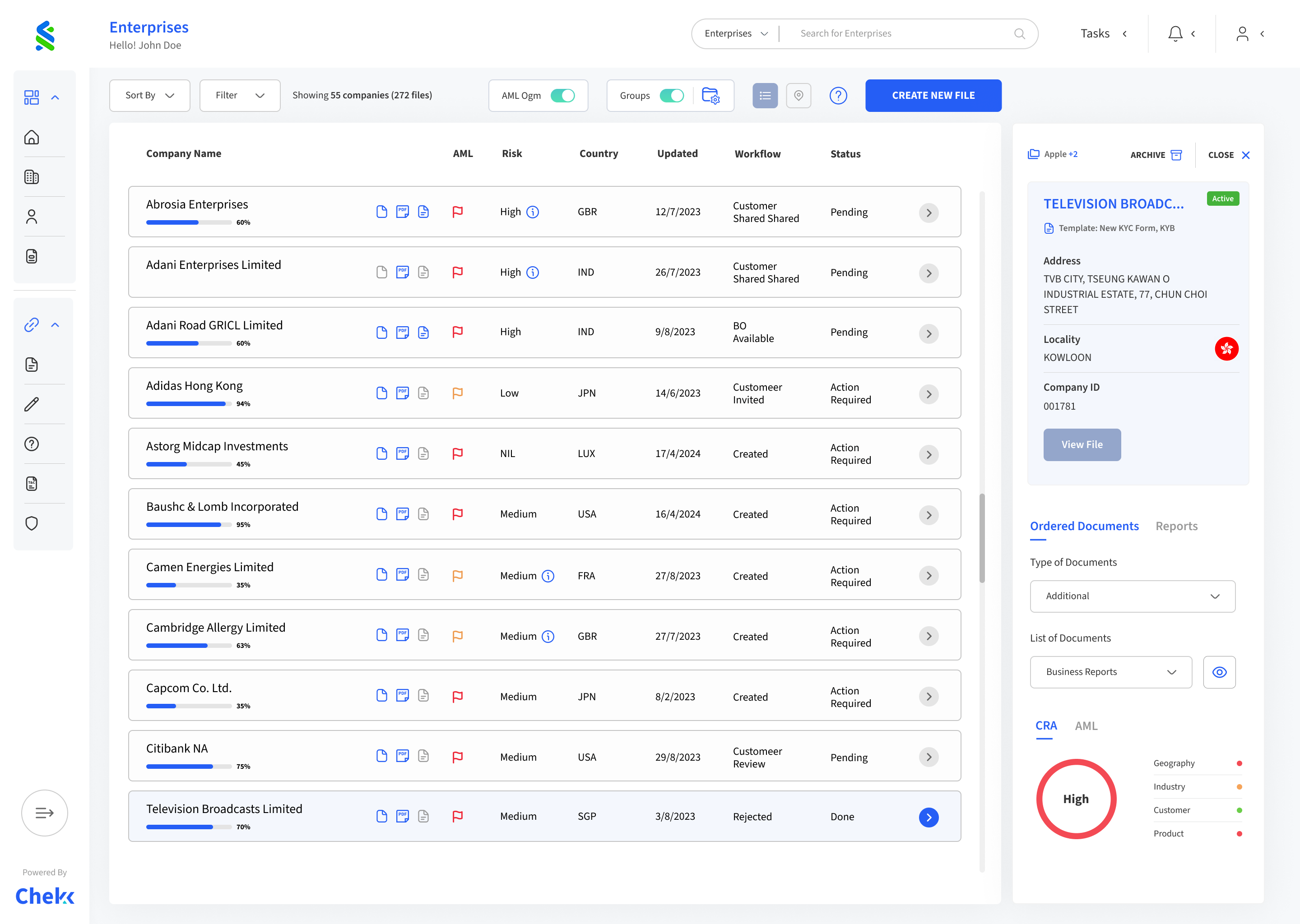Sort by the Updated column header

pos(678,153)
